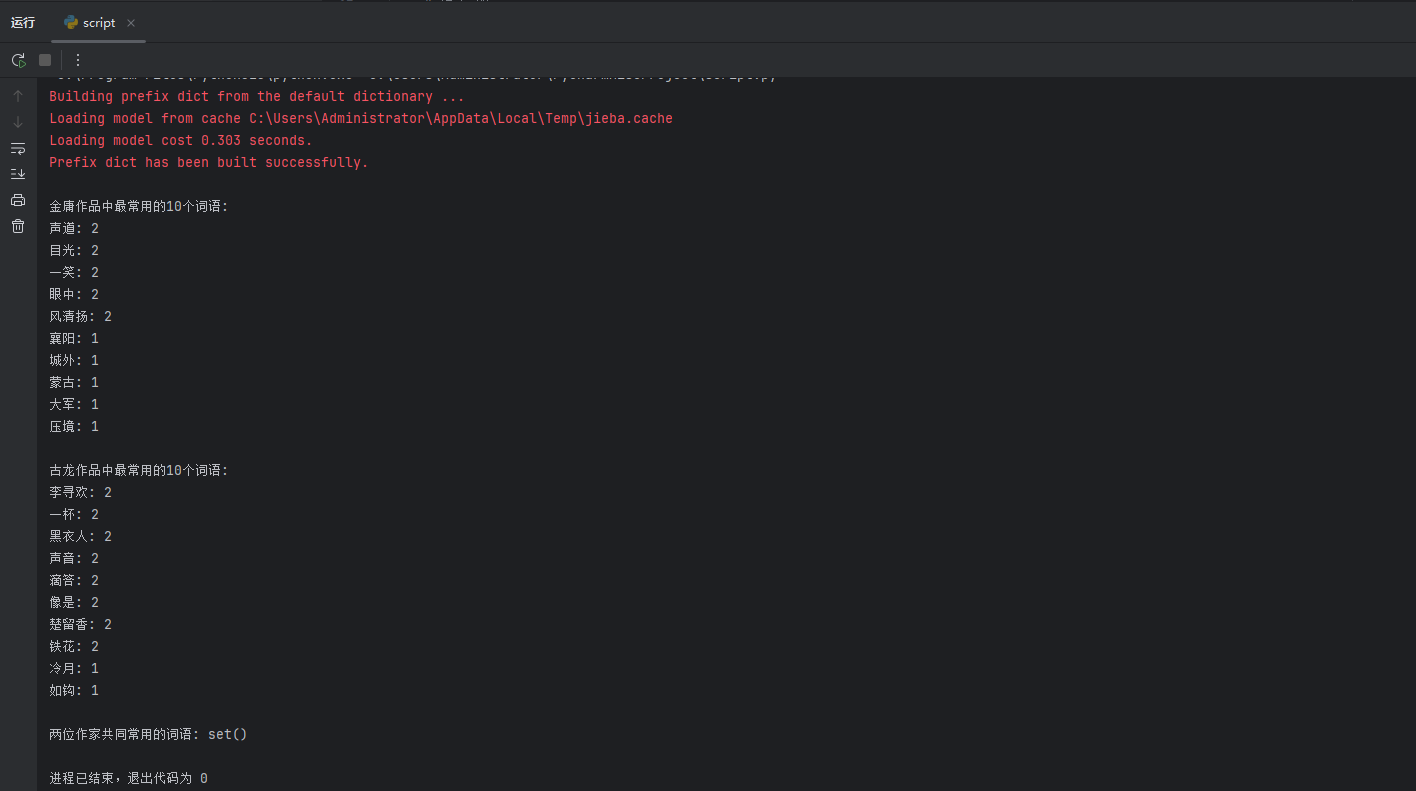
Task: Click the '古龙作品中最常用的10个词语' heading line
Action: pyautogui.click(x=138, y=470)
